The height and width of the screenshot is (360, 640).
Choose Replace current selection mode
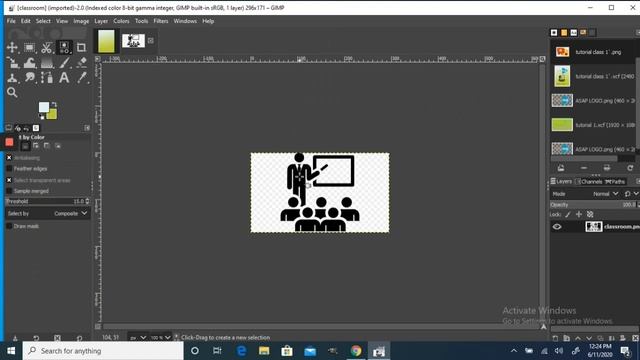[25, 146]
